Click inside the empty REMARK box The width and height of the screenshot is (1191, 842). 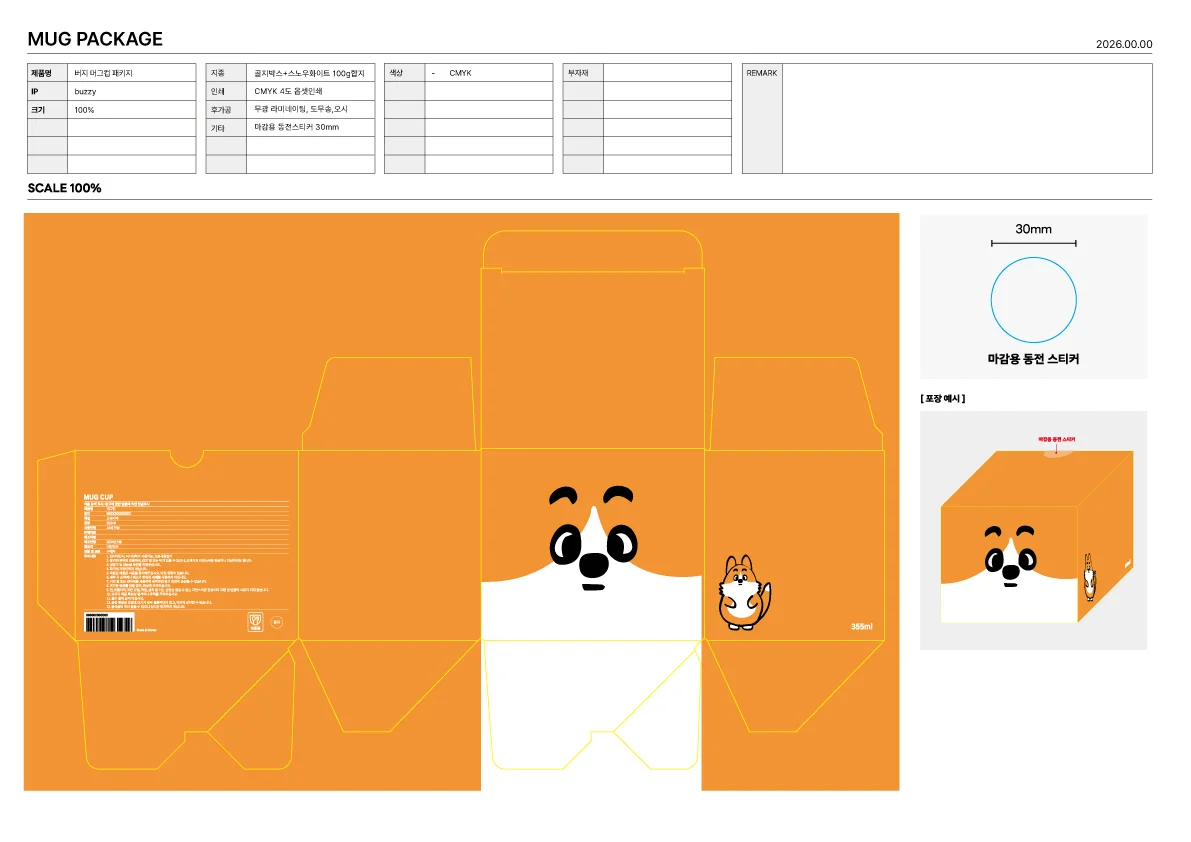(x=967, y=118)
